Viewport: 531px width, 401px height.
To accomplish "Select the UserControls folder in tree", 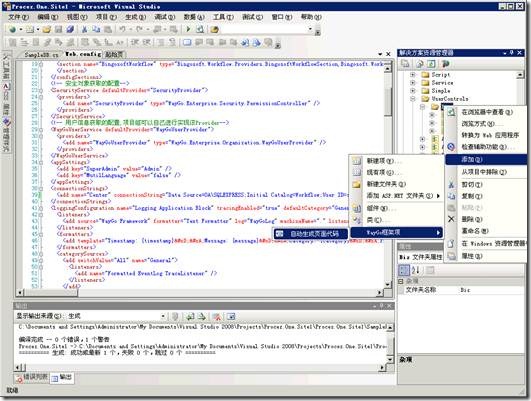I will click(x=450, y=99).
